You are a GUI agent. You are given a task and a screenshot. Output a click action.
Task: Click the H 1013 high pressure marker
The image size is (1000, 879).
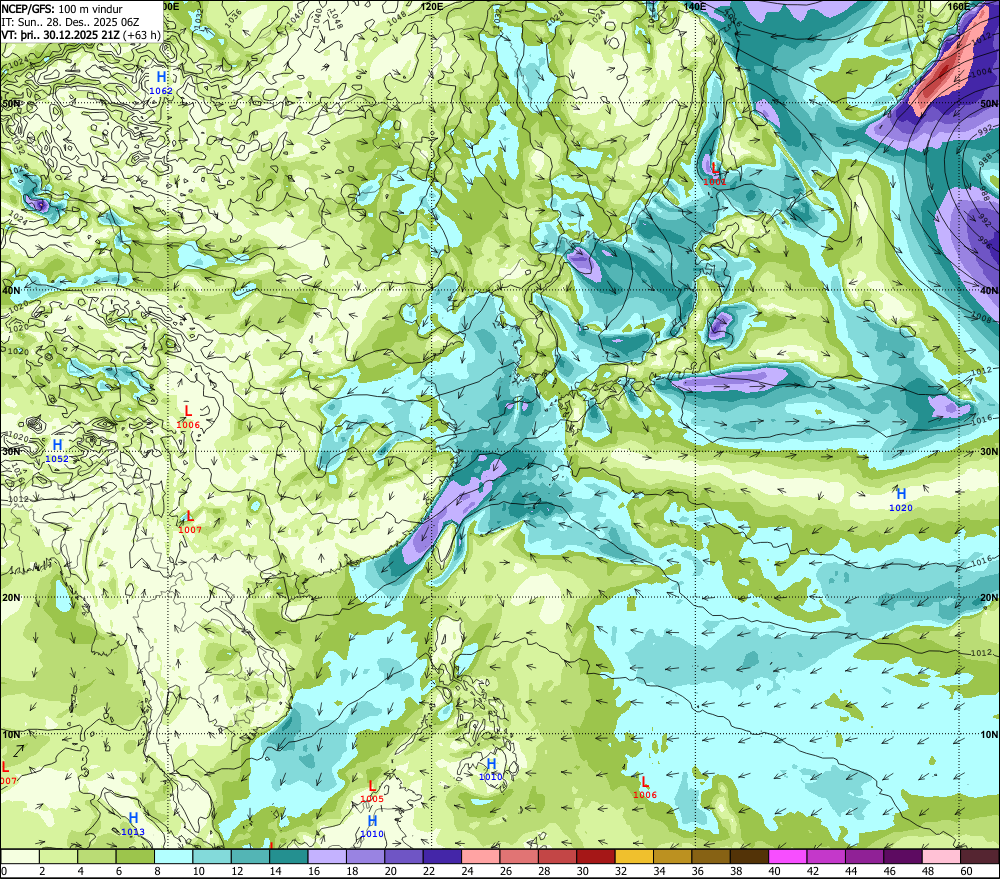click(133, 824)
